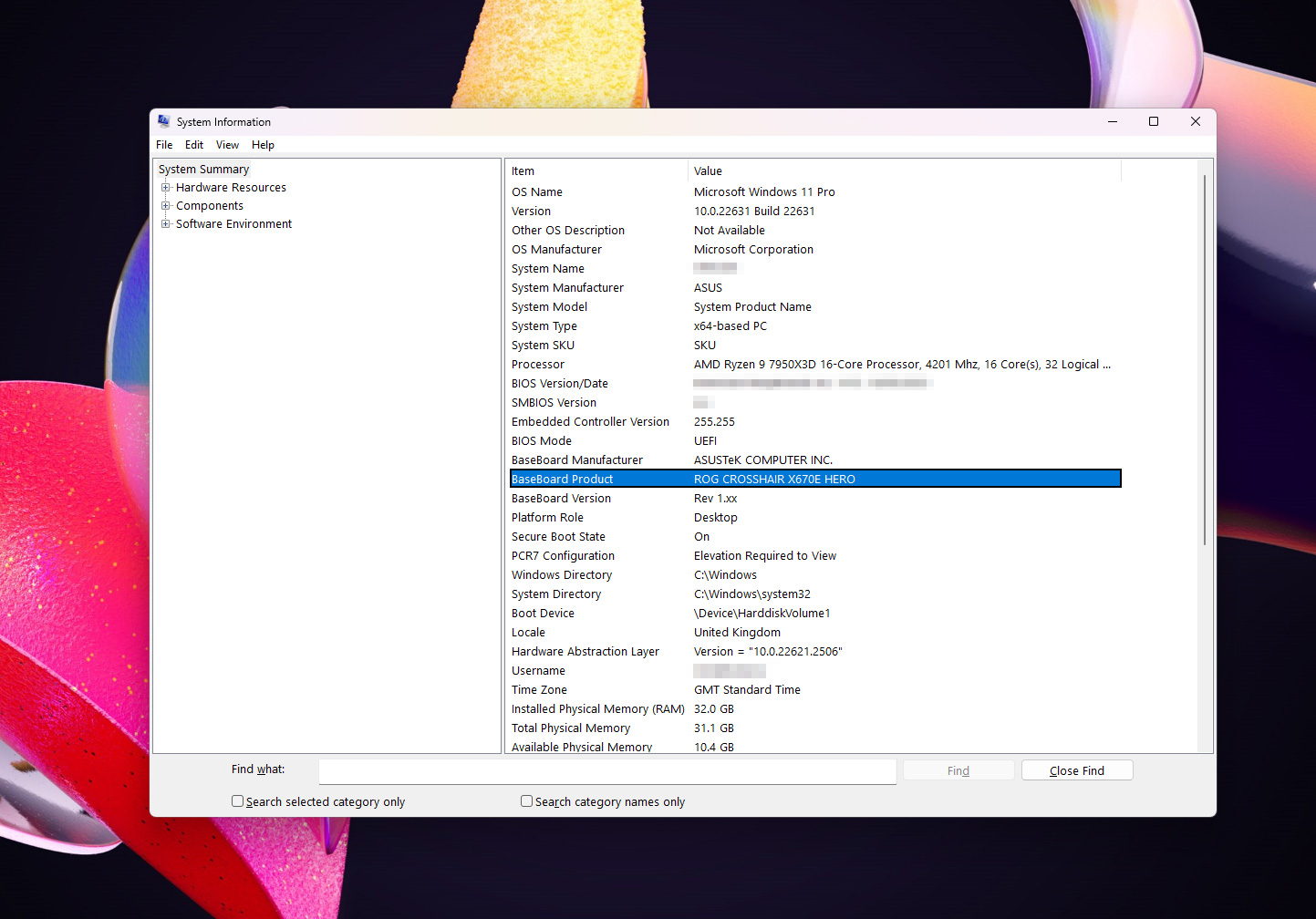Viewport: 1316px width, 919px height.
Task: Click the ASUSTeK COMPUTER INC. value
Action: tap(763, 460)
